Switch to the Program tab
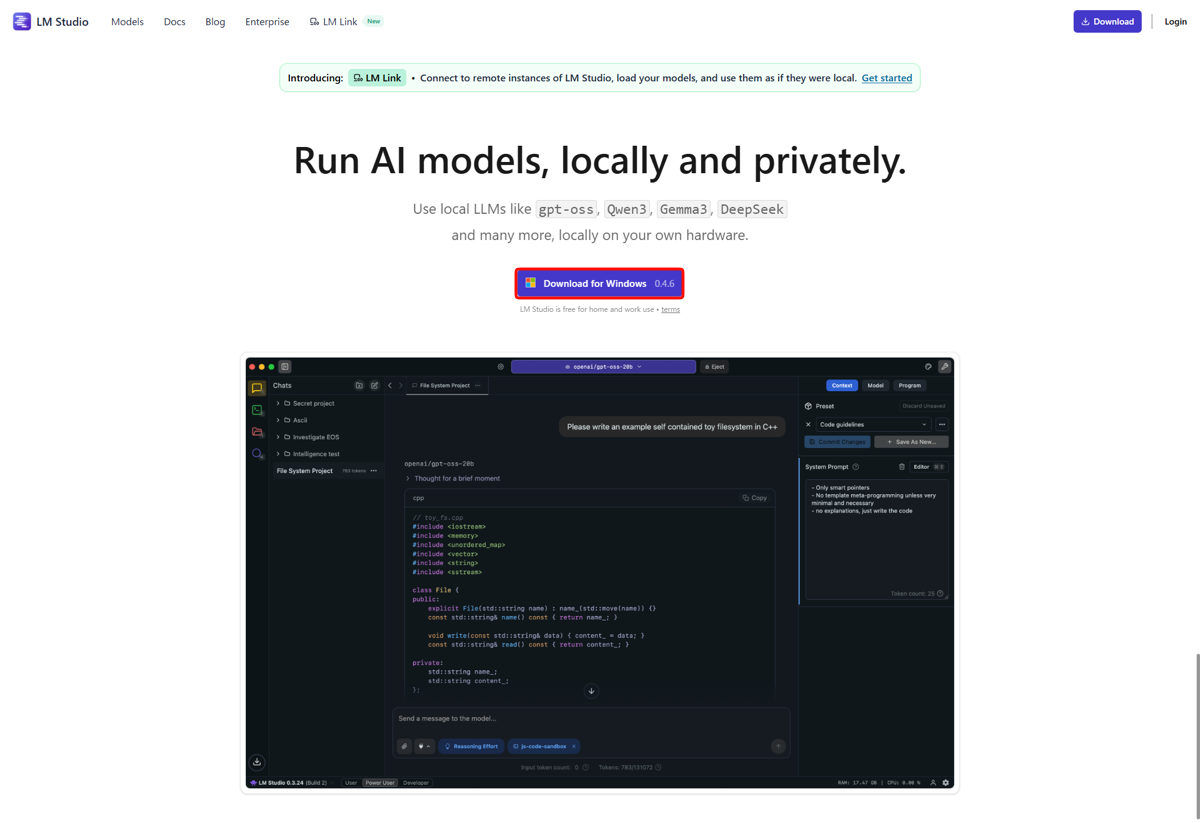This screenshot has width=1200, height=823. pyautogui.click(x=909, y=385)
